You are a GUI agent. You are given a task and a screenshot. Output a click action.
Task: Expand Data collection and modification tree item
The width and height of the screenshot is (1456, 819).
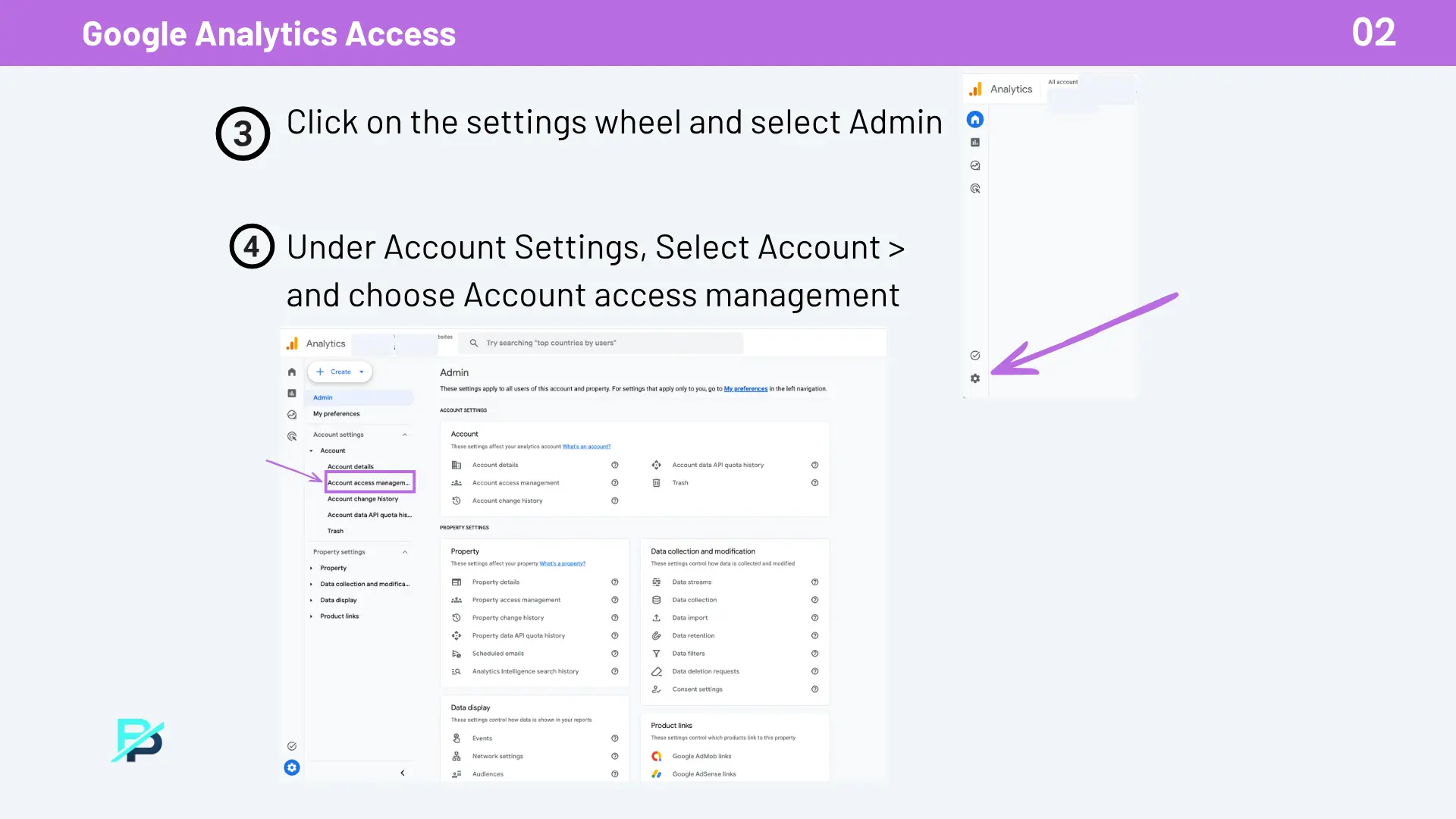click(311, 585)
